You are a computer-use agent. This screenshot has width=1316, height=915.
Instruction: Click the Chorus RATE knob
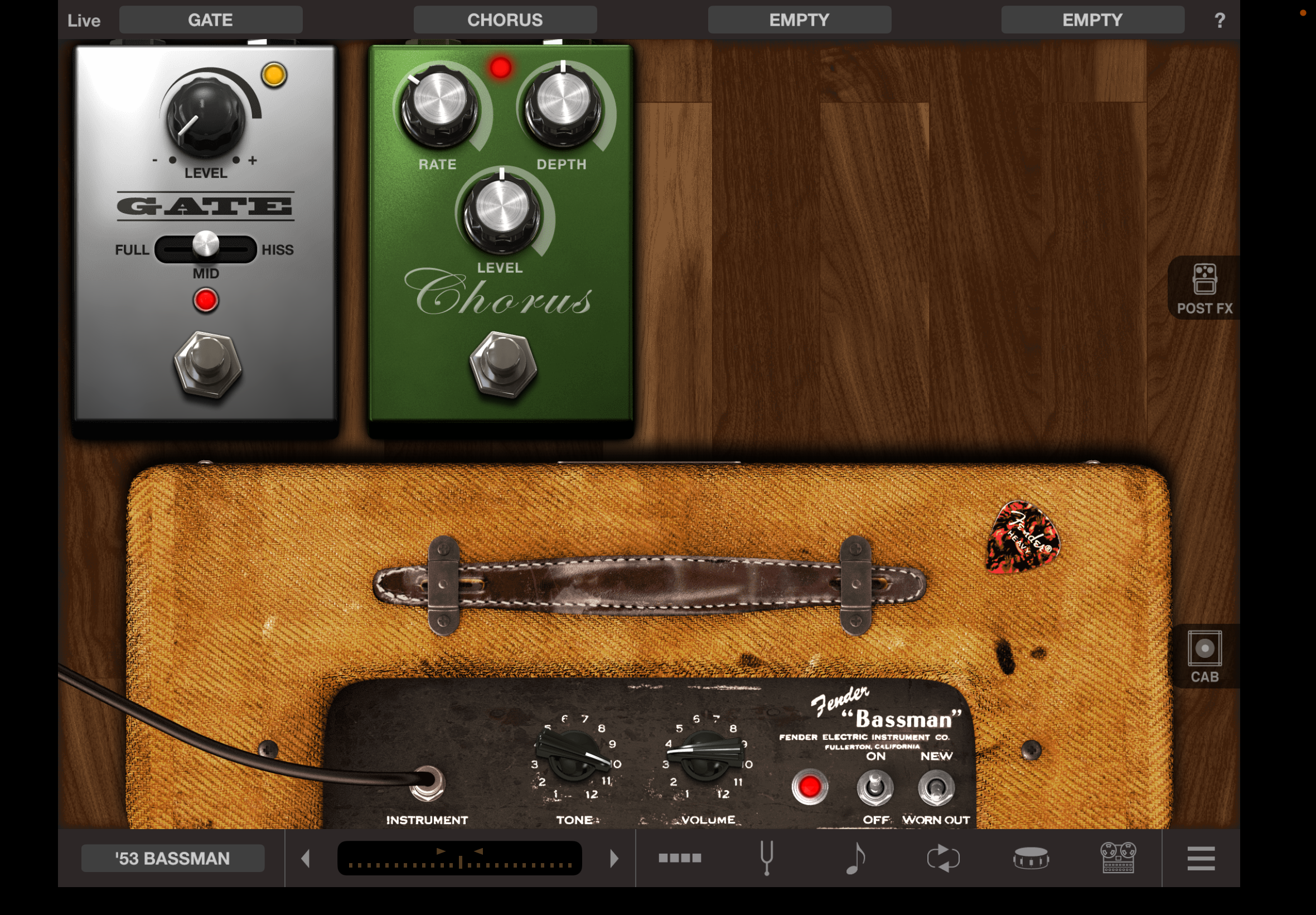coord(439,107)
